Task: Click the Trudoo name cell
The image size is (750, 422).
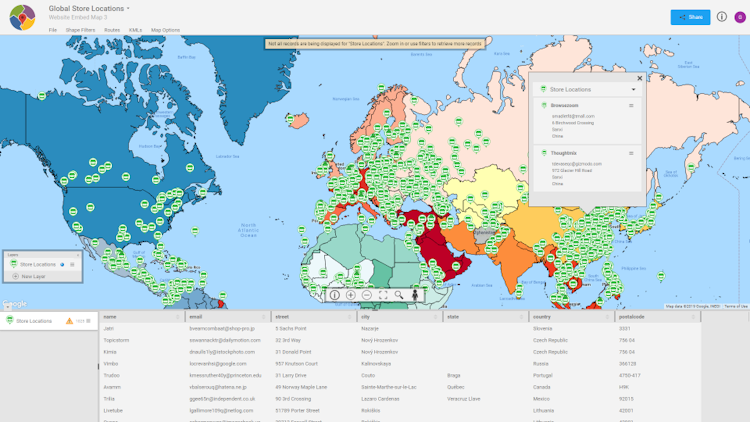Action: 111,376
